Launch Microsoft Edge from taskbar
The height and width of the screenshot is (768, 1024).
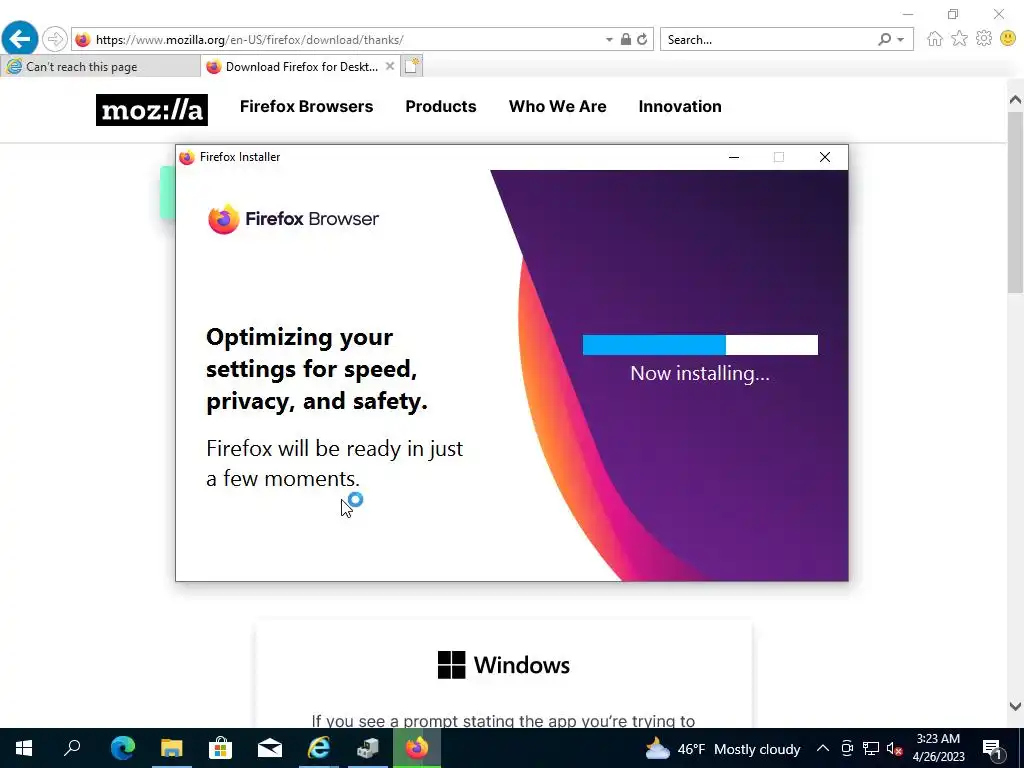(122, 748)
